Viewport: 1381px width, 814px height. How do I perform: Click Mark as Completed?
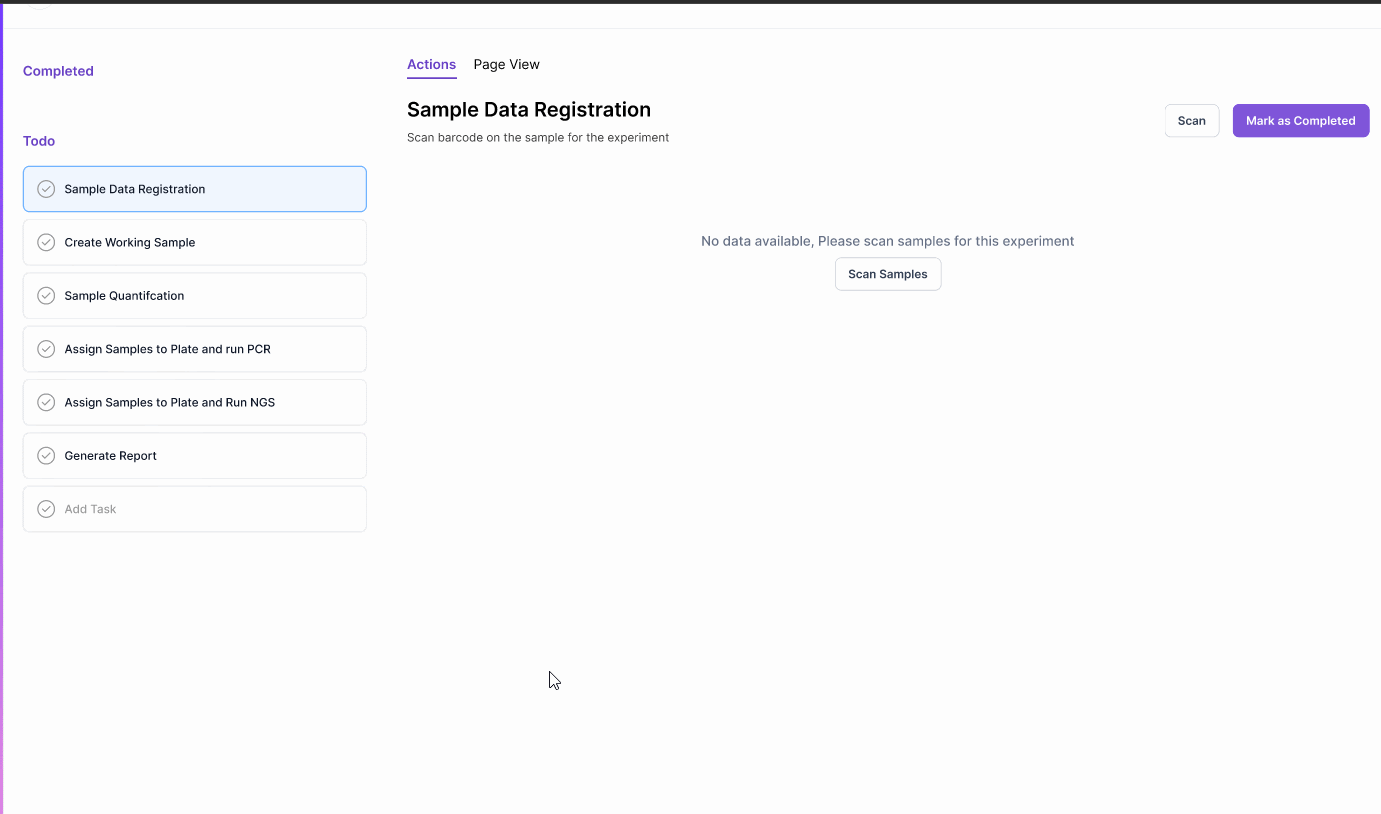1300,120
